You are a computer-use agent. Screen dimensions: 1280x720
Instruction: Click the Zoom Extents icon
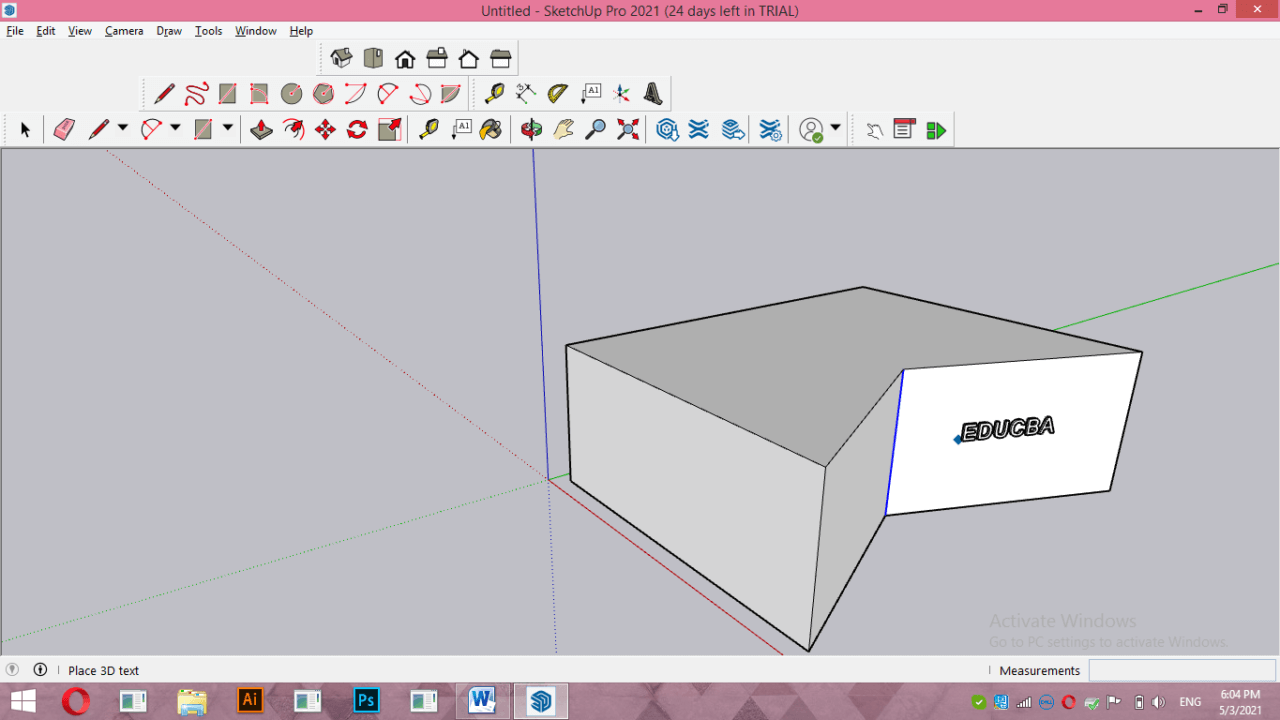click(627, 129)
